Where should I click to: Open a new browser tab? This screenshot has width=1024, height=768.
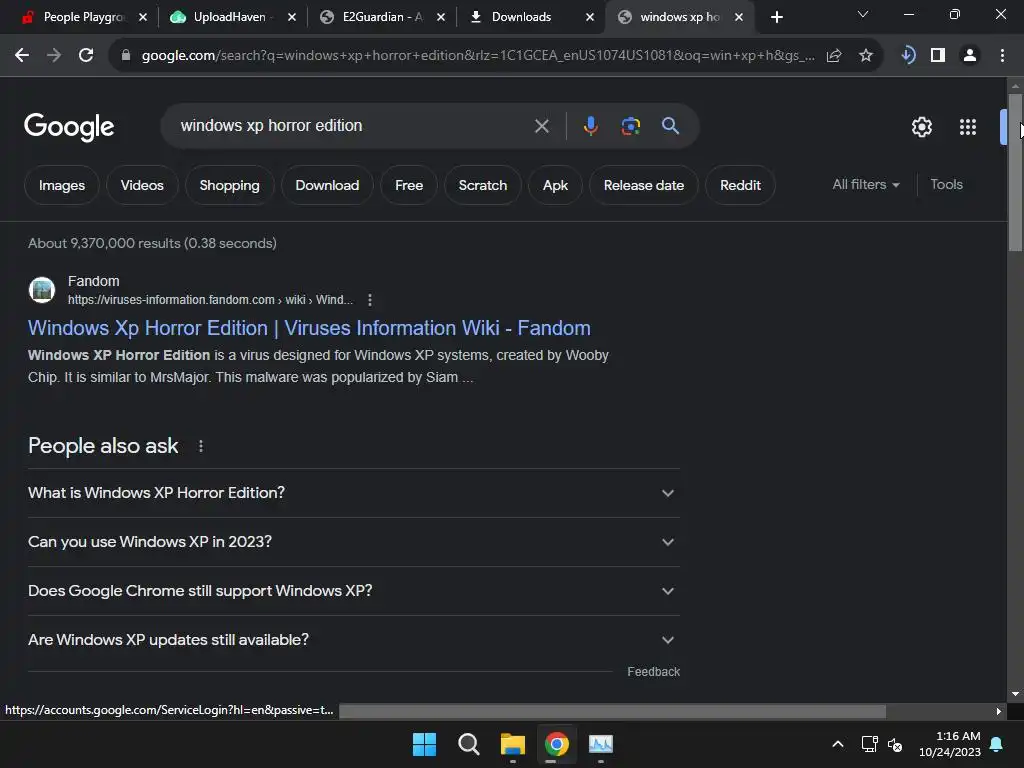coord(776,17)
